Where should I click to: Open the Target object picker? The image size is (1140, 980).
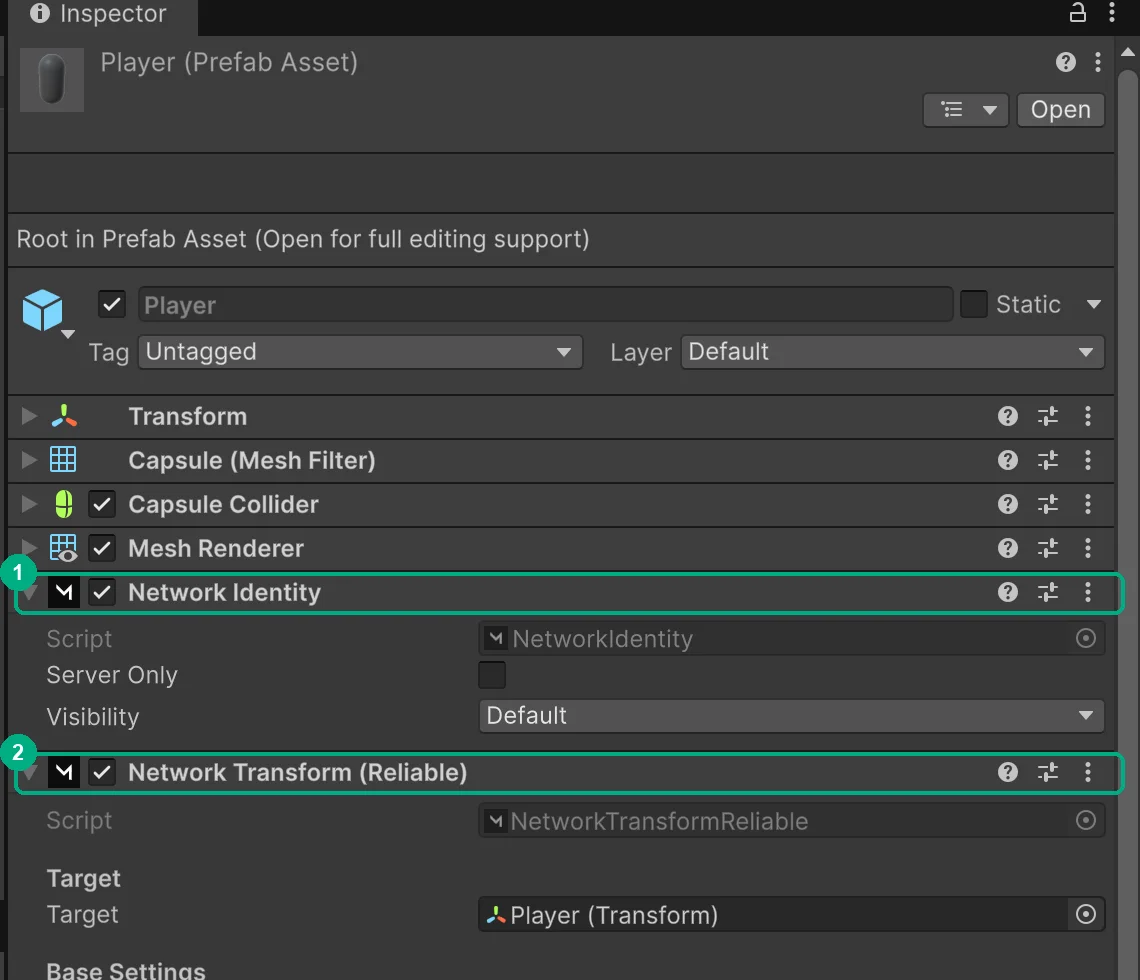tap(1085, 915)
